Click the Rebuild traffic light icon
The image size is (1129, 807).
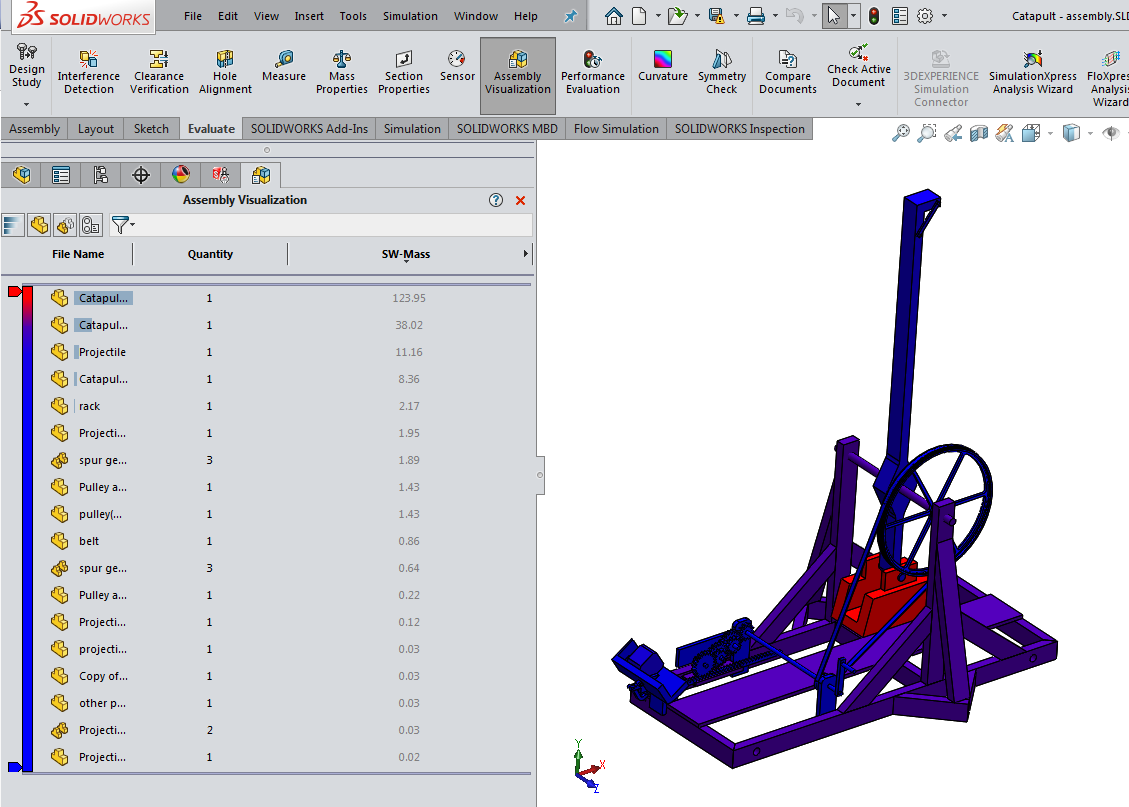tap(873, 16)
